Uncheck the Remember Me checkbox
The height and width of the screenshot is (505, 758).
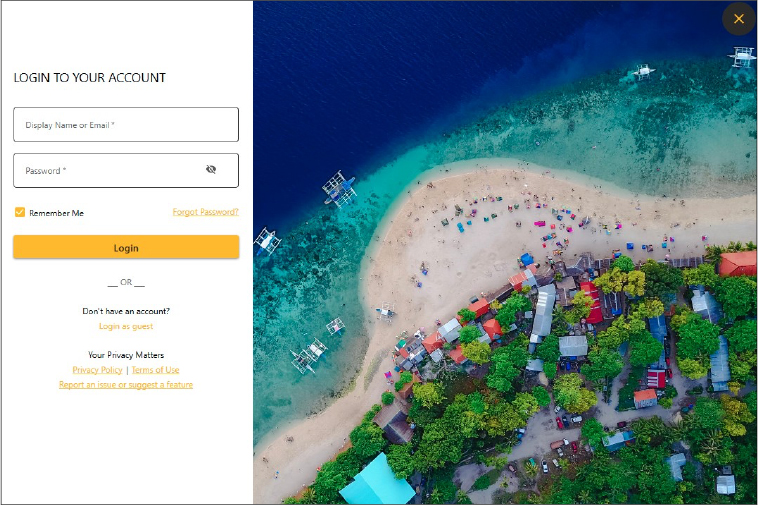click(x=20, y=212)
